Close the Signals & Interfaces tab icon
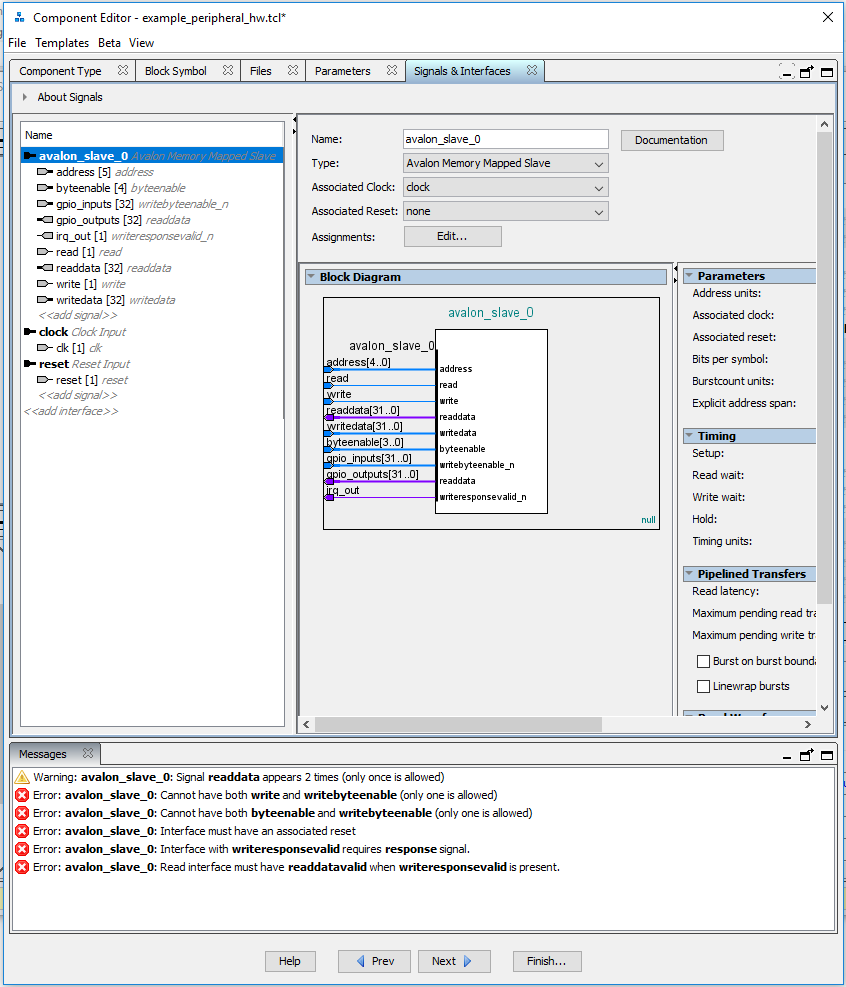The height and width of the screenshot is (987, 846). point(532,71)
